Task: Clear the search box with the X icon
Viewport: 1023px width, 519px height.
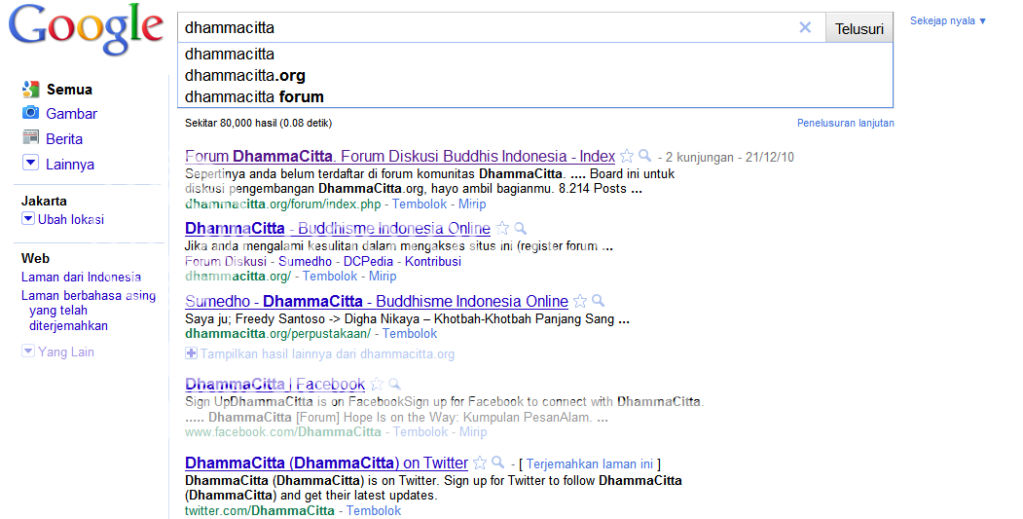Action: click(x=805, y=28)
